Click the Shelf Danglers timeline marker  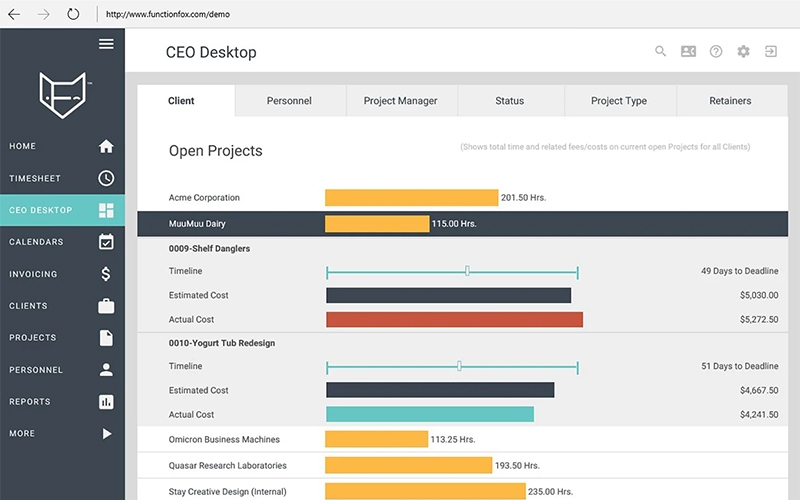(467, 271)
